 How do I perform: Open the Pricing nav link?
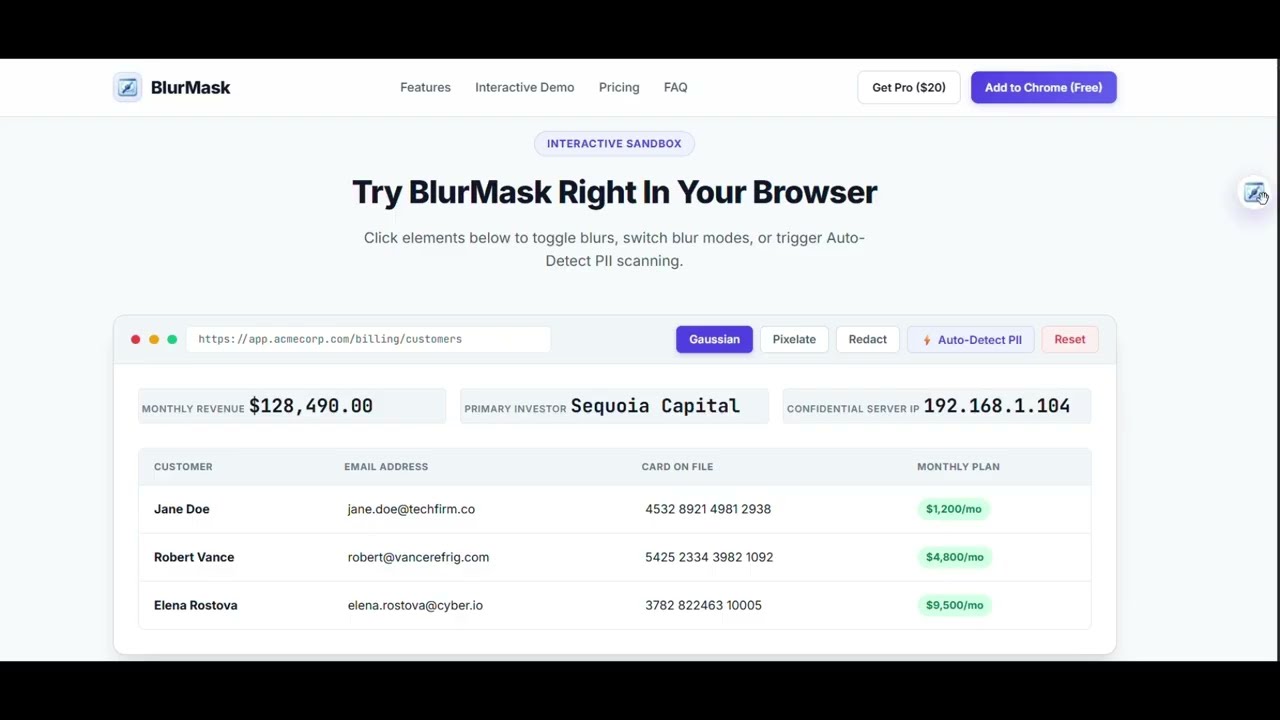pyautogui.click(x=619, y=87)
